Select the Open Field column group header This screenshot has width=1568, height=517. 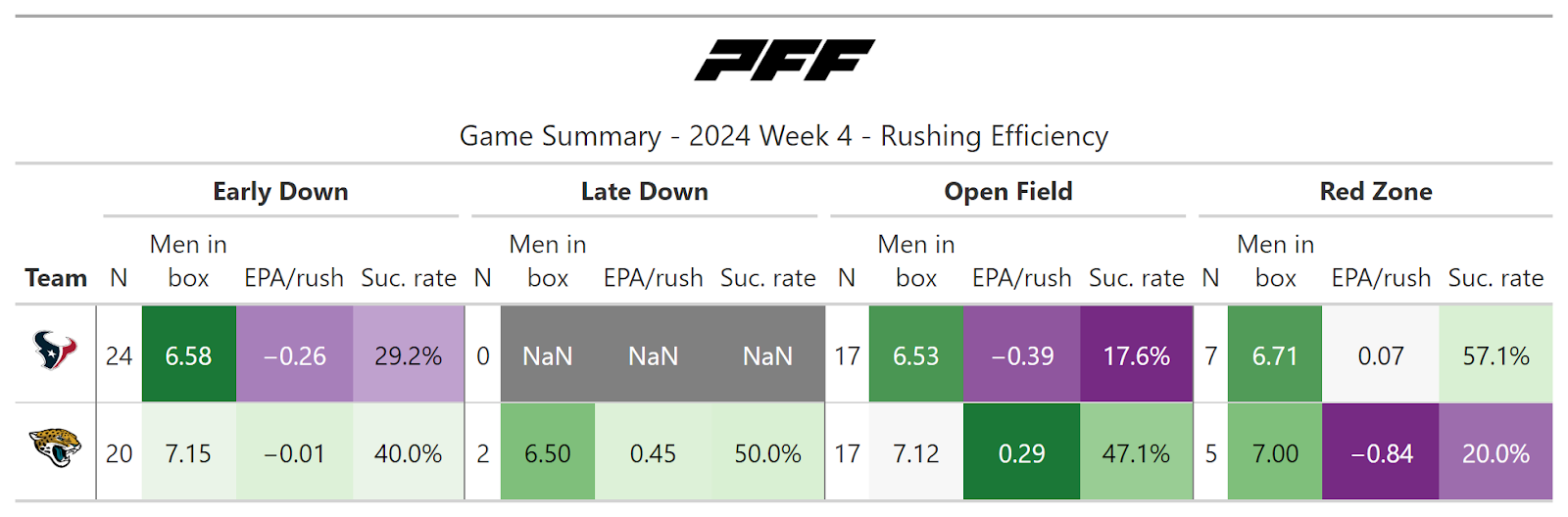pyautogui.click(x=1007, y=192)
